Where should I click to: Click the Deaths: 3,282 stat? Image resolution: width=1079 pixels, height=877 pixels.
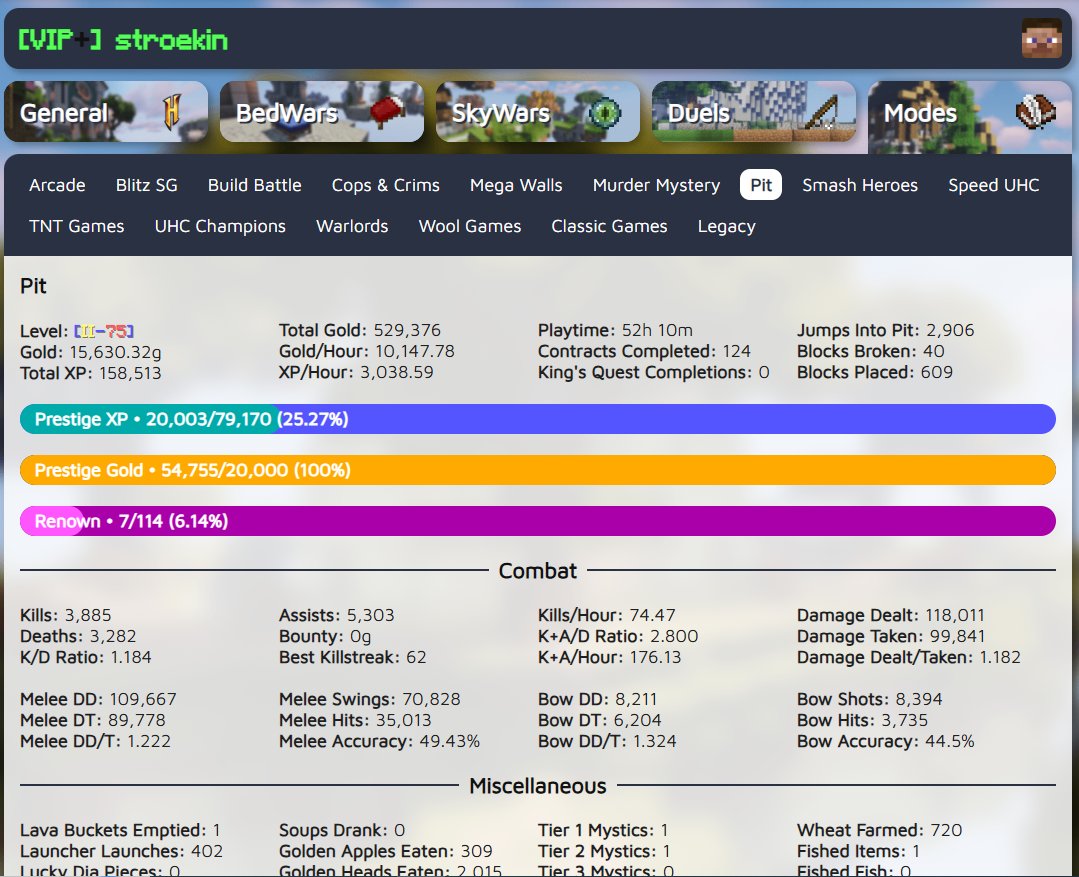pos(78,636)
